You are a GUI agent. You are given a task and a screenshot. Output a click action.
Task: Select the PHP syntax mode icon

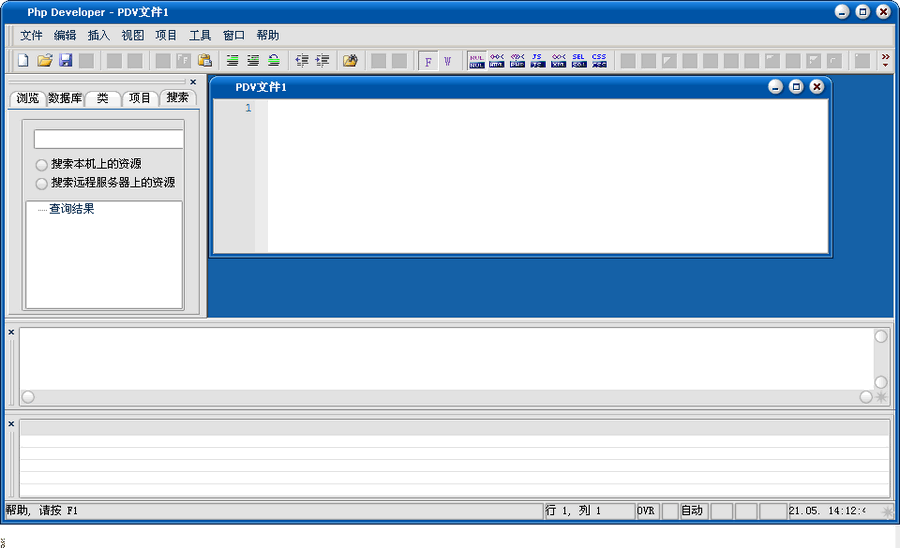(x=518, y=61)
